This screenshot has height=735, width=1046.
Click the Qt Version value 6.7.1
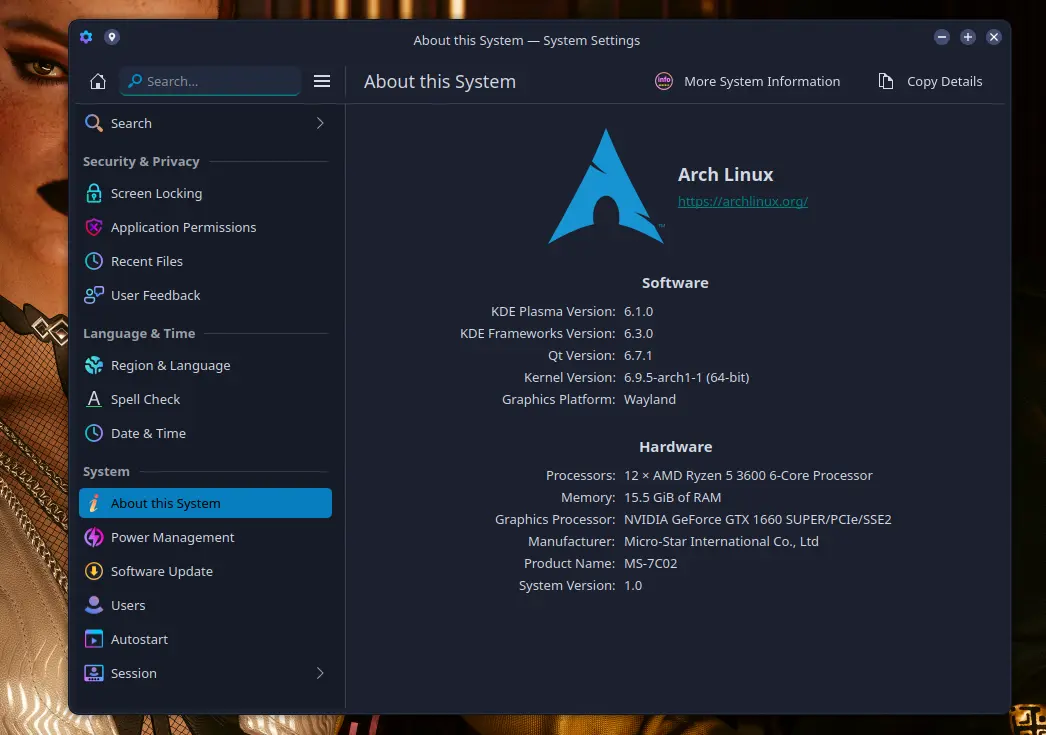[638, 355]
